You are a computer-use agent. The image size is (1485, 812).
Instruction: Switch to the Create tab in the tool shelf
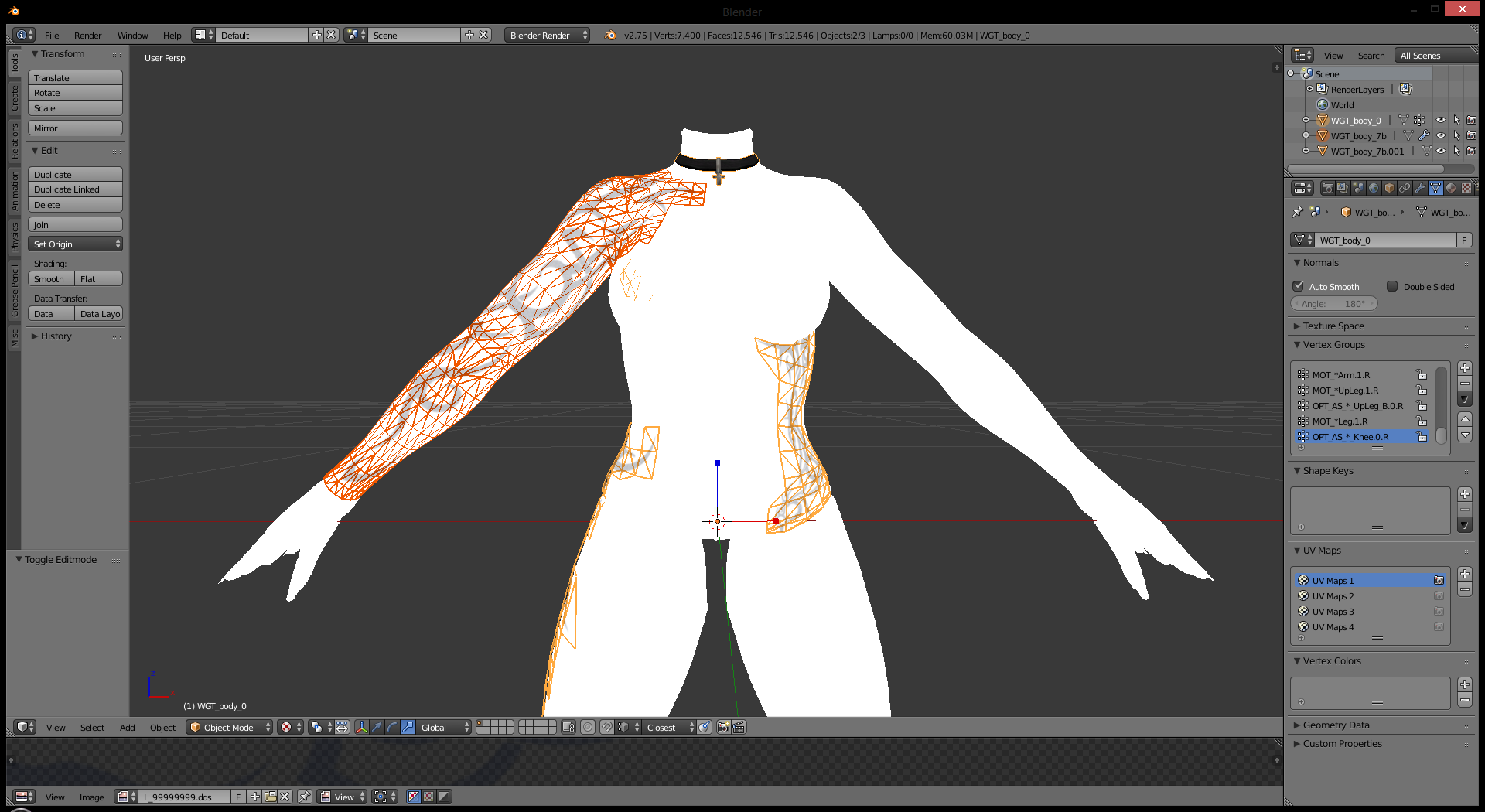[x=14, y=98]
